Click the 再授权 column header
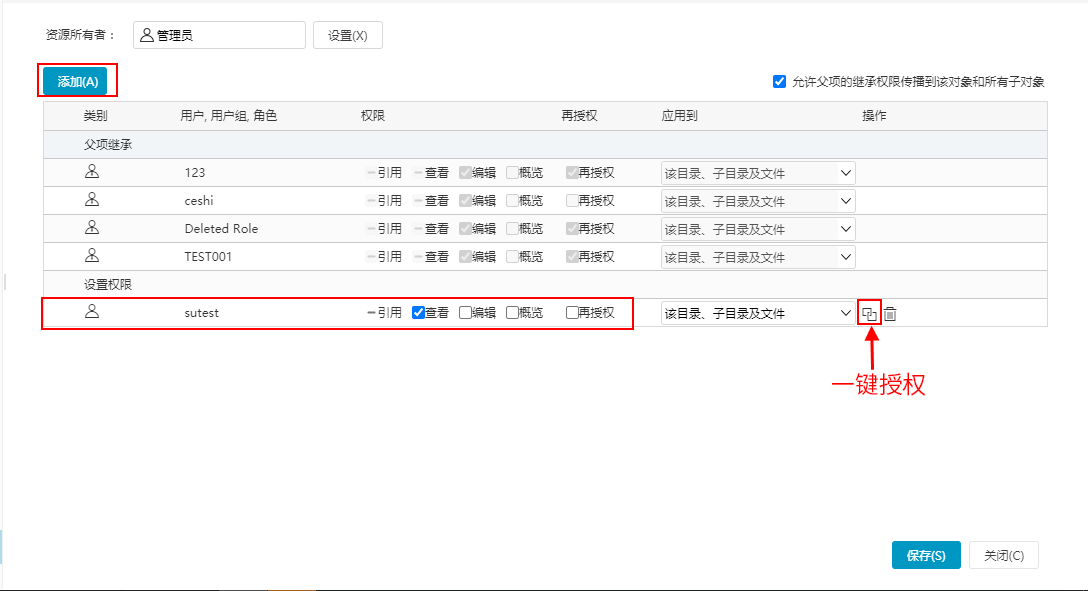The width and height of the screenshot is (1088, 591). click(579, 116)
